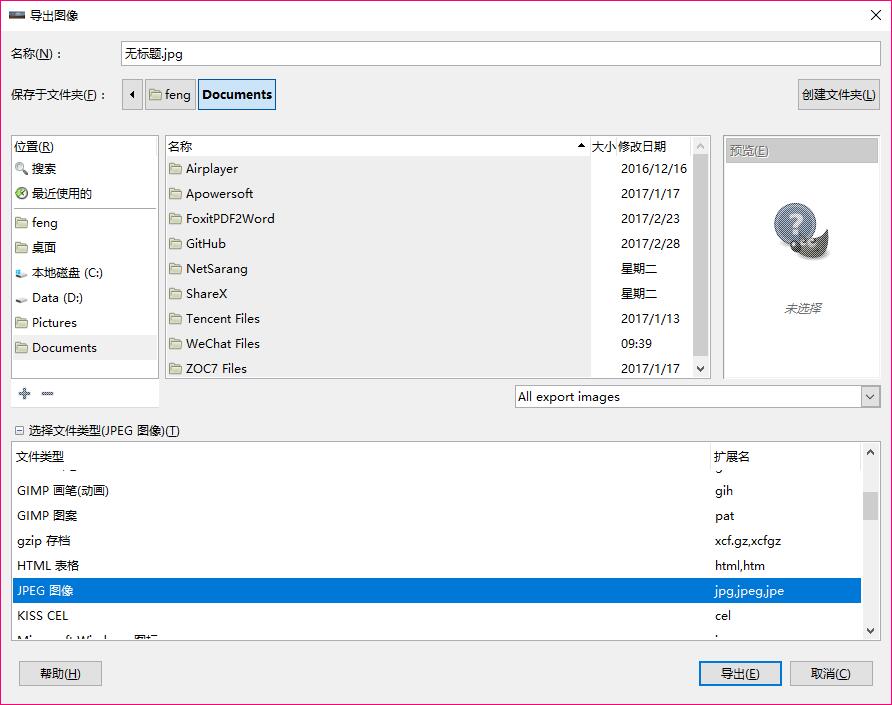Screen dimensions: 892x705
Task: Click the Export (导出) button
Action: tap(740, 674)
